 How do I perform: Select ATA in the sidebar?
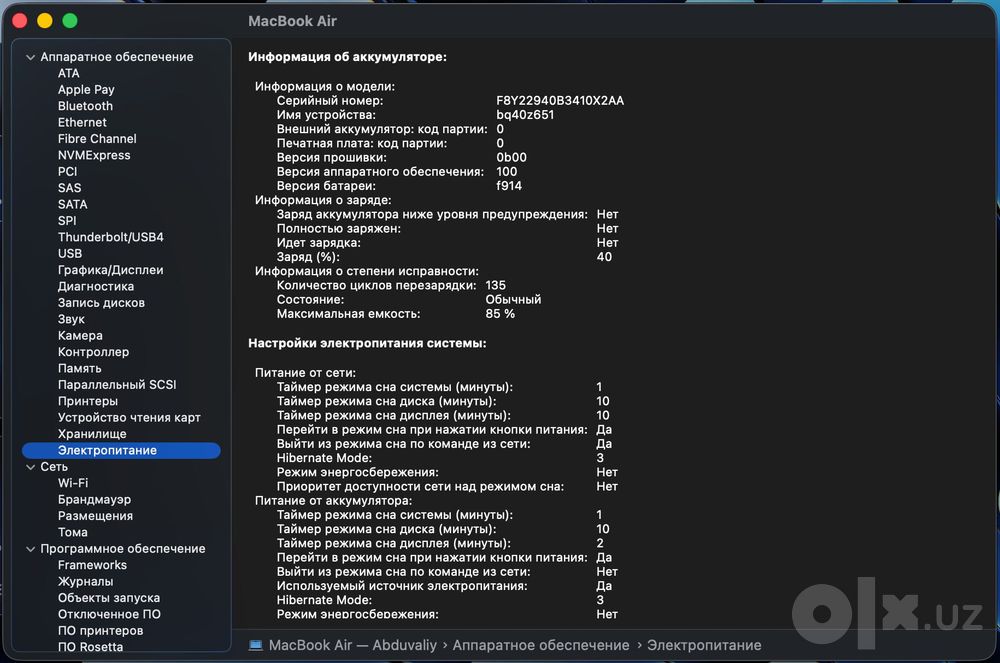(69, 73)
